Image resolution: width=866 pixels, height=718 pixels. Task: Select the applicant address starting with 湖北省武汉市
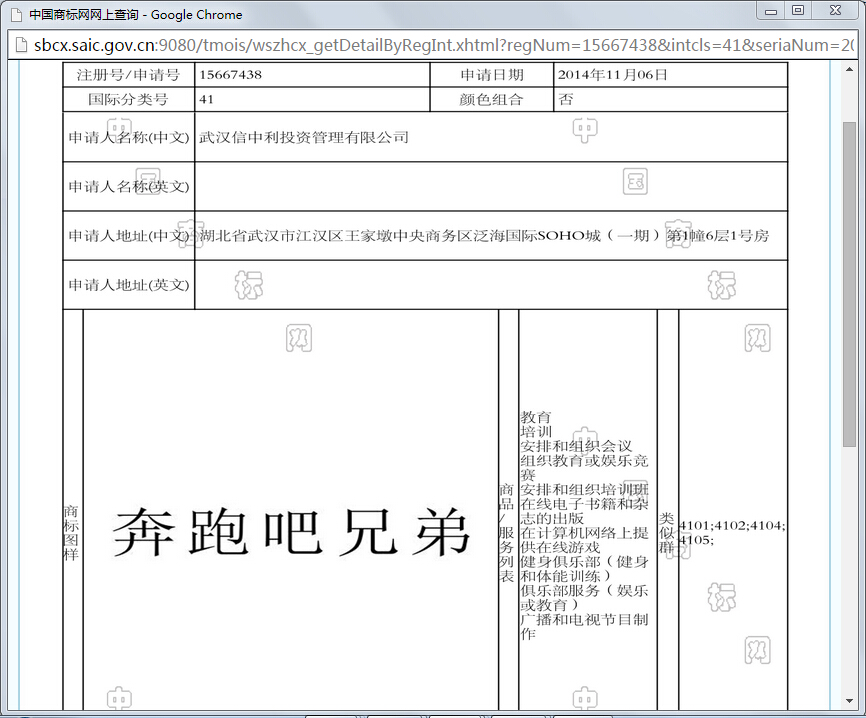click(x=484, y=236)
